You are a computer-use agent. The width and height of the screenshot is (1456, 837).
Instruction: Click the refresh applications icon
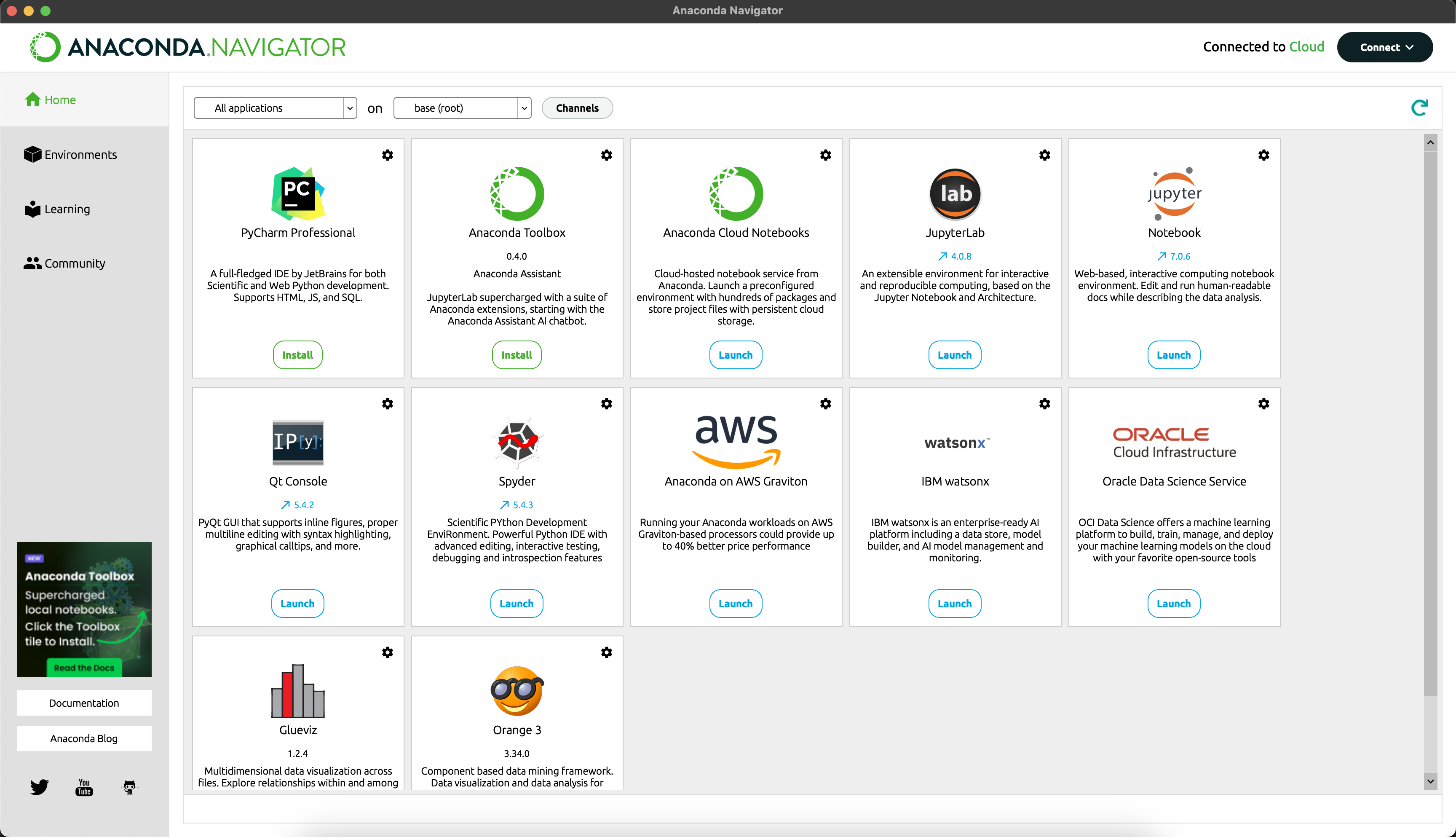[1419, 107]
